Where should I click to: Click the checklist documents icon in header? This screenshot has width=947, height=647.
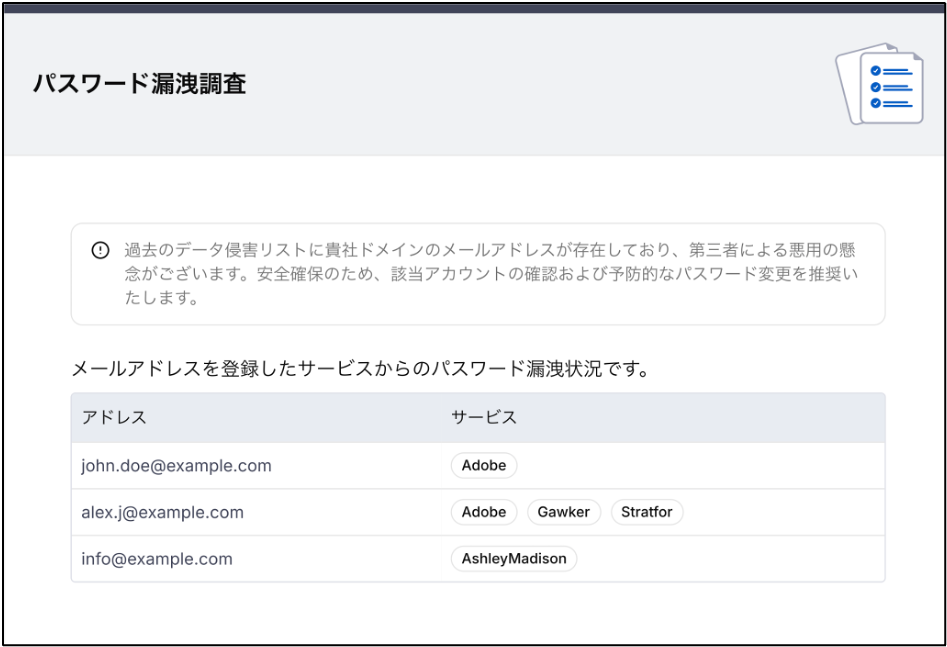[880, 84]
